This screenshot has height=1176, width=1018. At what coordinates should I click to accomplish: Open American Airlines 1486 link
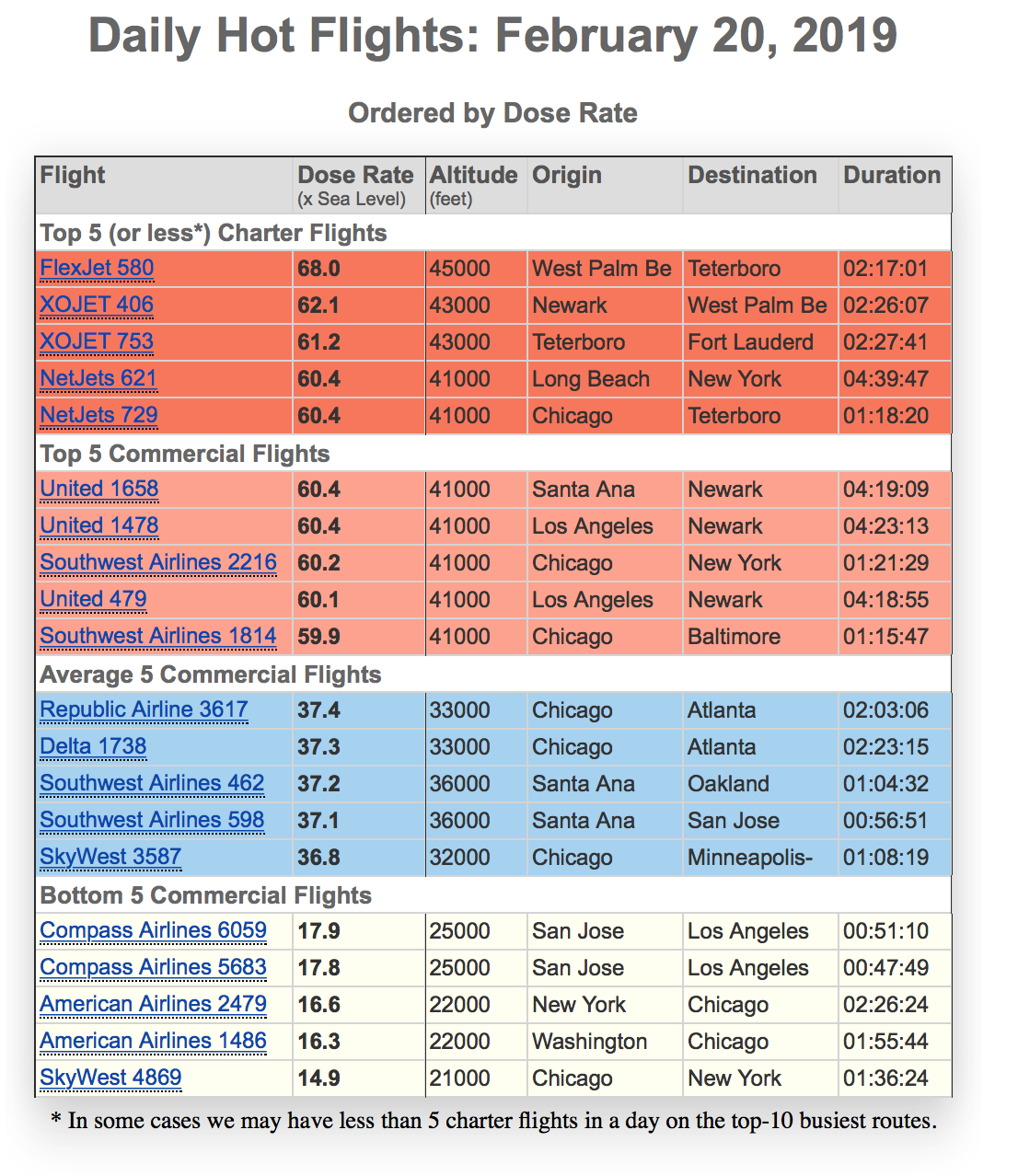153,1042
